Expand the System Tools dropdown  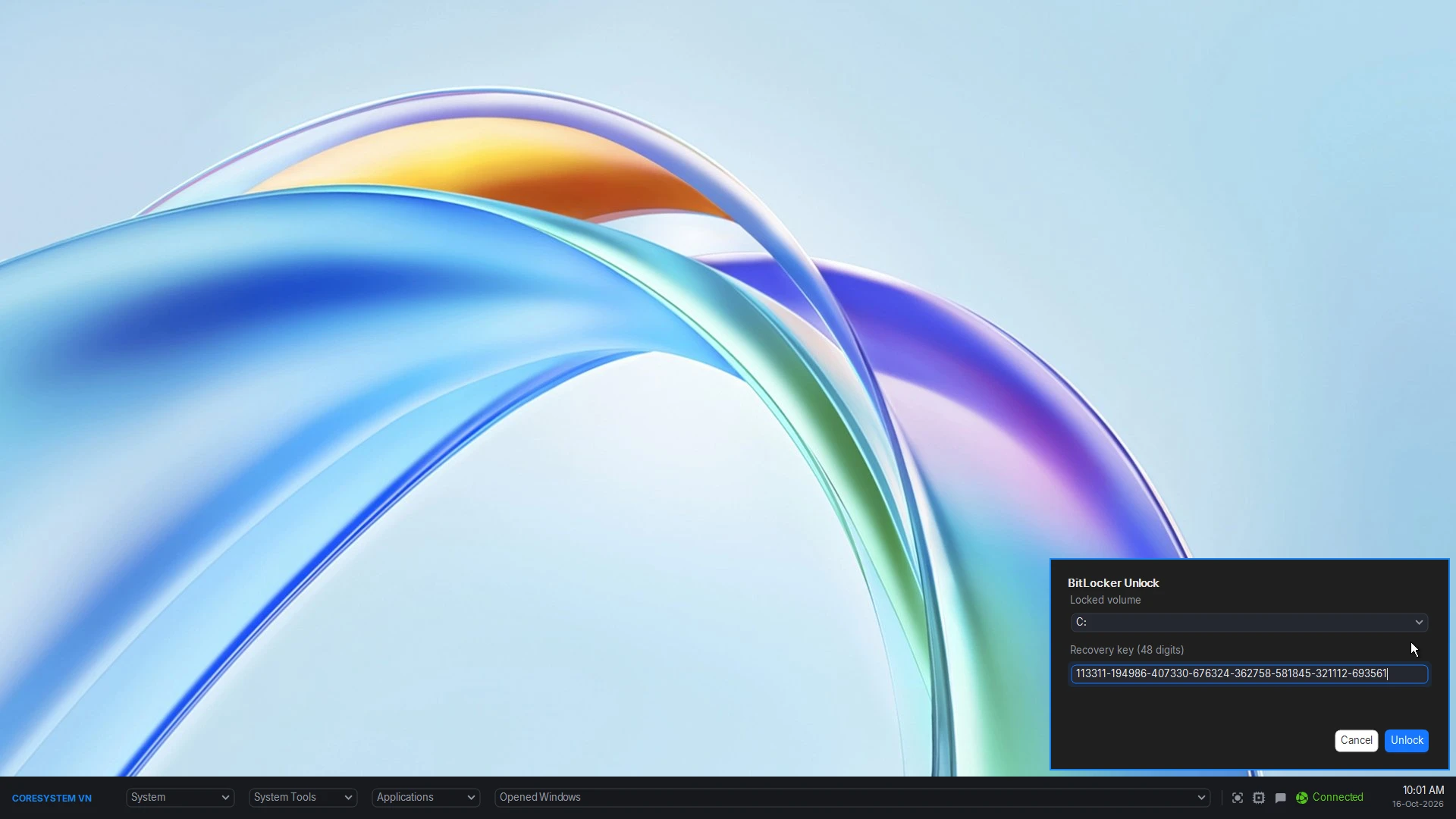click(303, 798)
